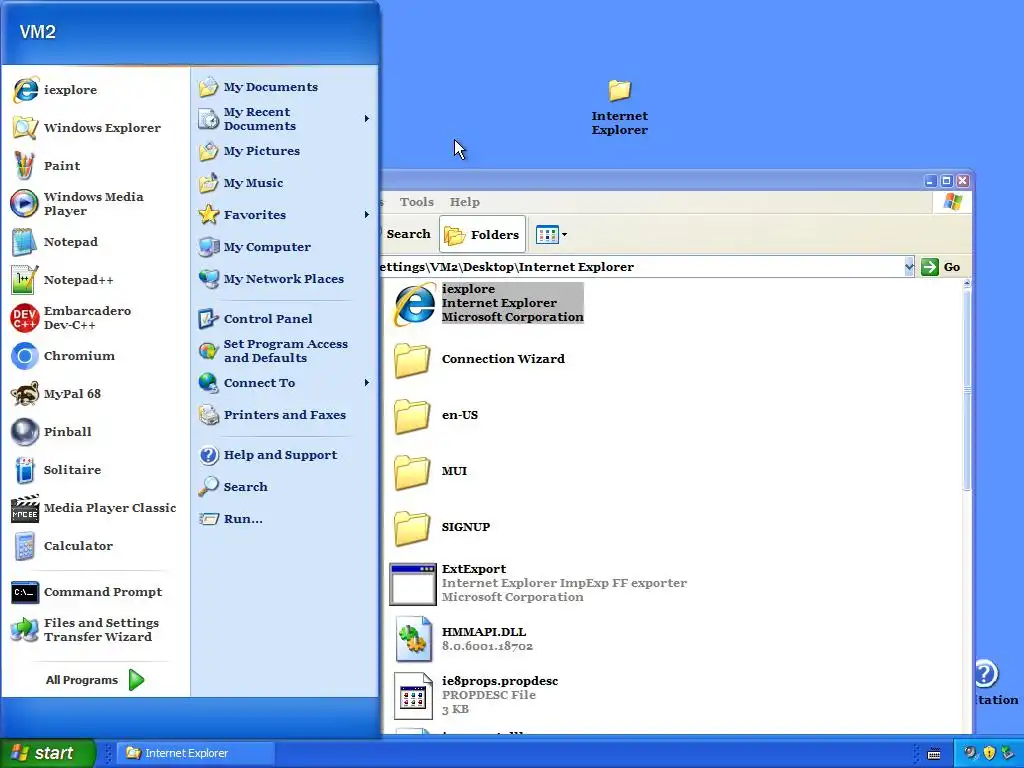Open Search from Start menu
The height and width of the screenshot is (768, 1024).
coord(284,487)
